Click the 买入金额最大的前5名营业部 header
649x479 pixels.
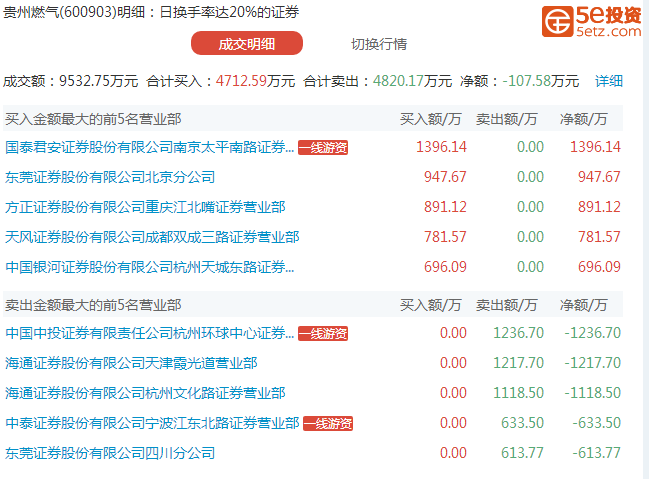tap(93, 119)
